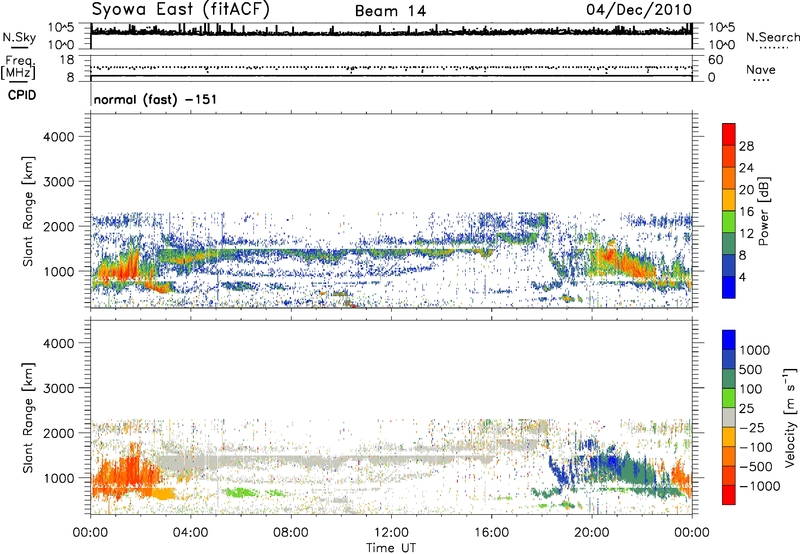Click the red top segment of power colorbar

pos(729,134)
